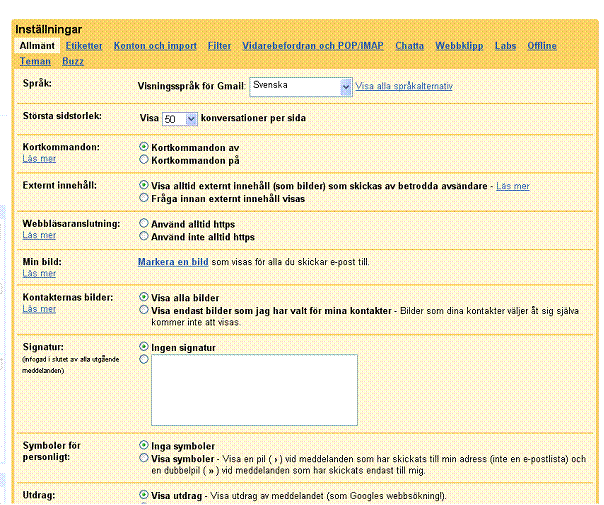This screenshot has width=604, height=505.
Task: Select Visa symboler radio button
Action: [x=144, y=458]
